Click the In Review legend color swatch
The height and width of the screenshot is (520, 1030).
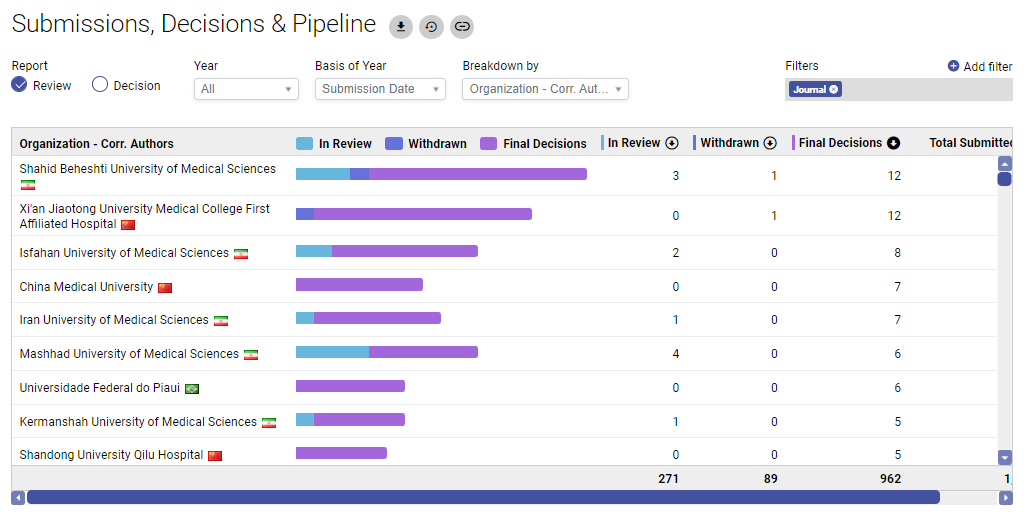305,144
